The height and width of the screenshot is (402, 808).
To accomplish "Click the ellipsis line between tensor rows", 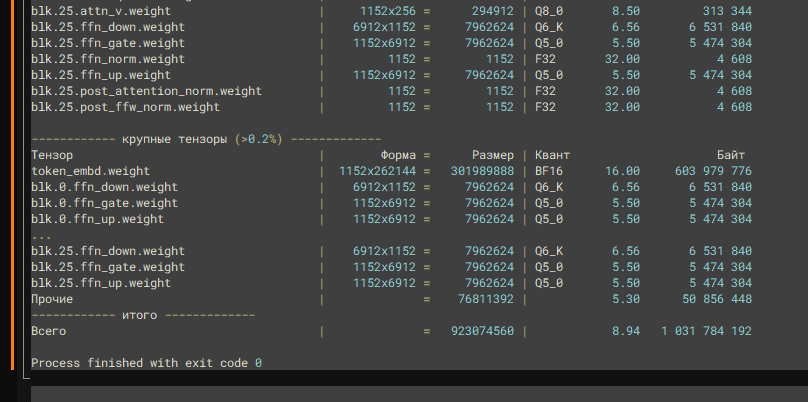I will 41,238.
